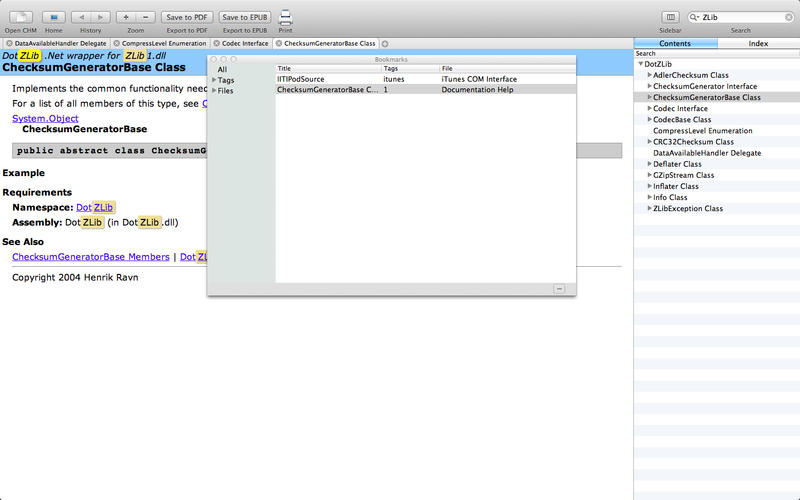This screenshot has height=500, width=800.
Task: Navigate back in History
Action: tap(81, 17)
